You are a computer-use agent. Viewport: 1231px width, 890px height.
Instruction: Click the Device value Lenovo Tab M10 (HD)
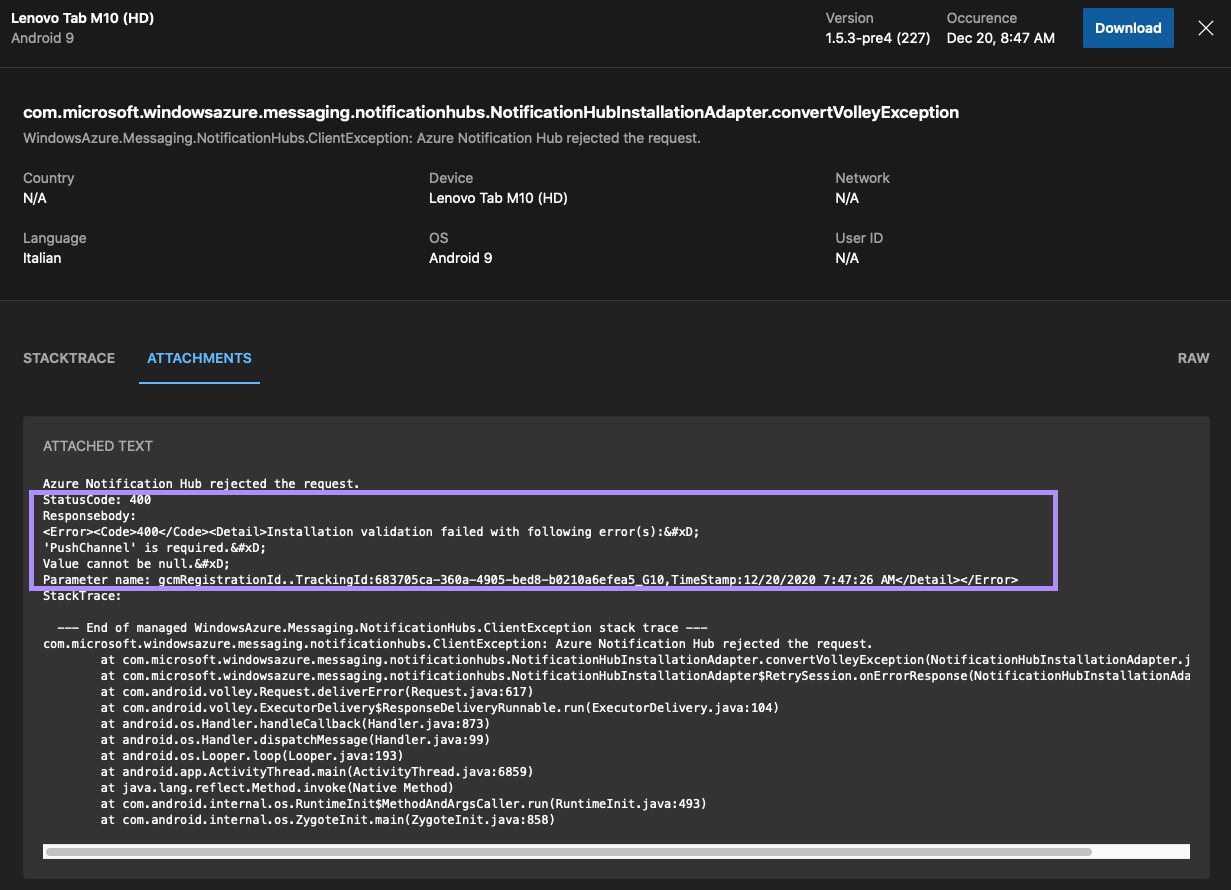coord(497,198)
